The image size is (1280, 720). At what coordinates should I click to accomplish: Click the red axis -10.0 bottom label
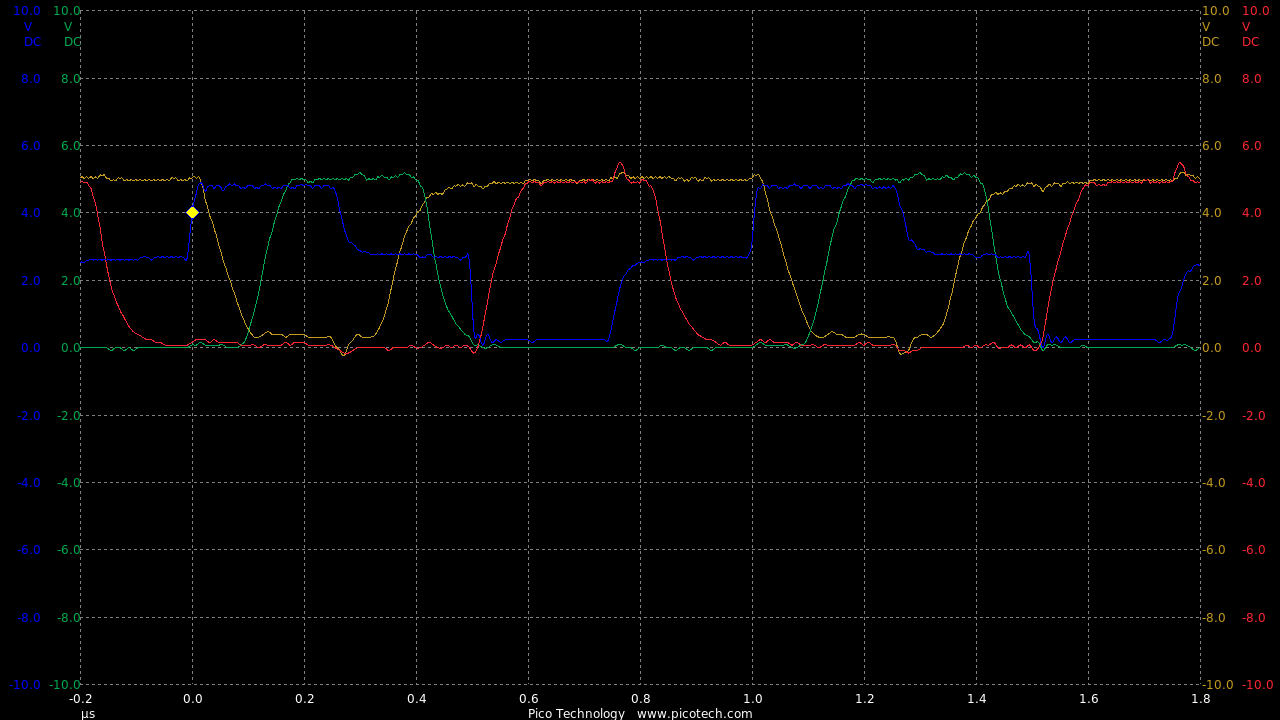(x=1257, y=685)
